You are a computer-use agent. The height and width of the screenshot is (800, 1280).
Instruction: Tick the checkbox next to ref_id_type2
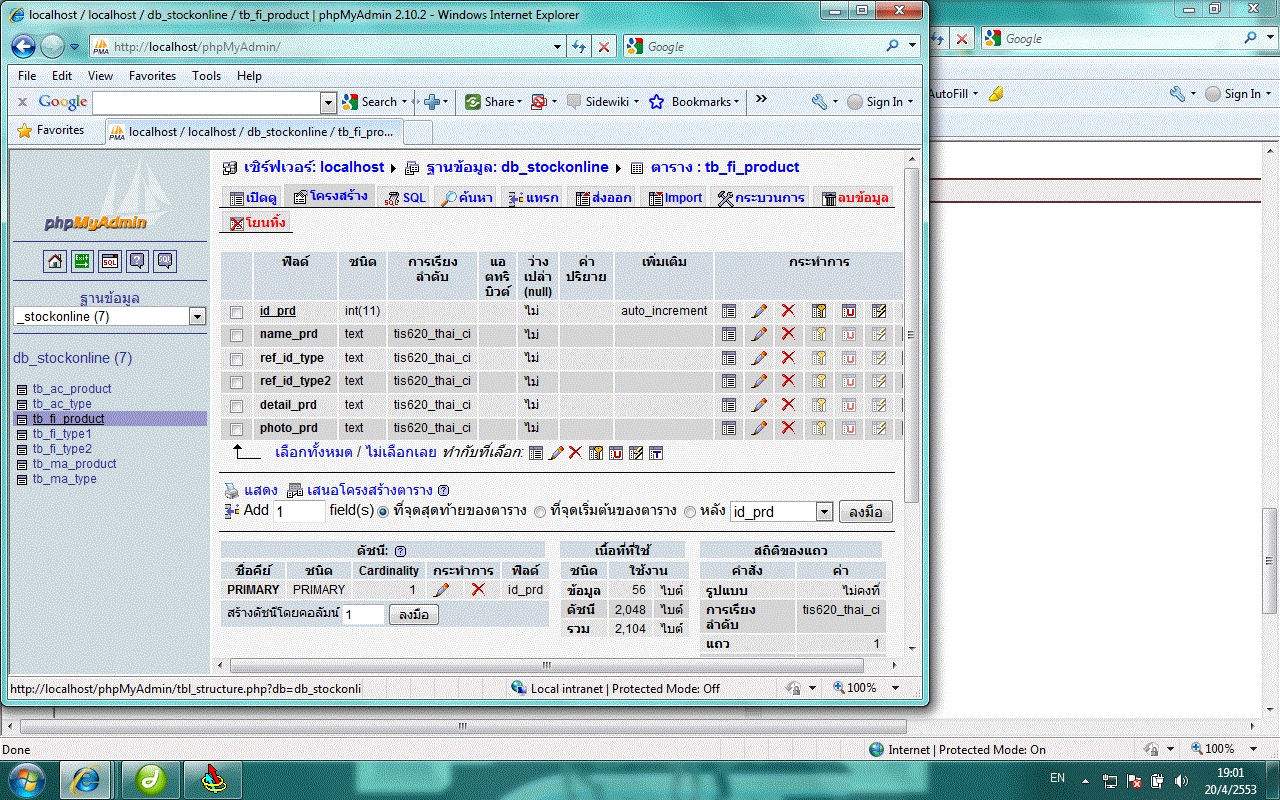pos(237,382)
